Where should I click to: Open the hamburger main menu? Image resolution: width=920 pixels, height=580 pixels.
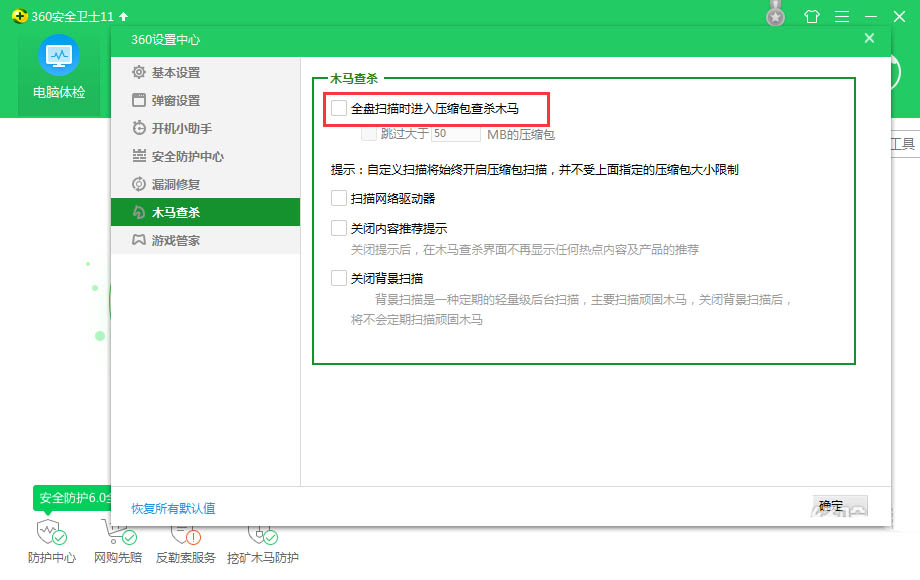[841, 16]
